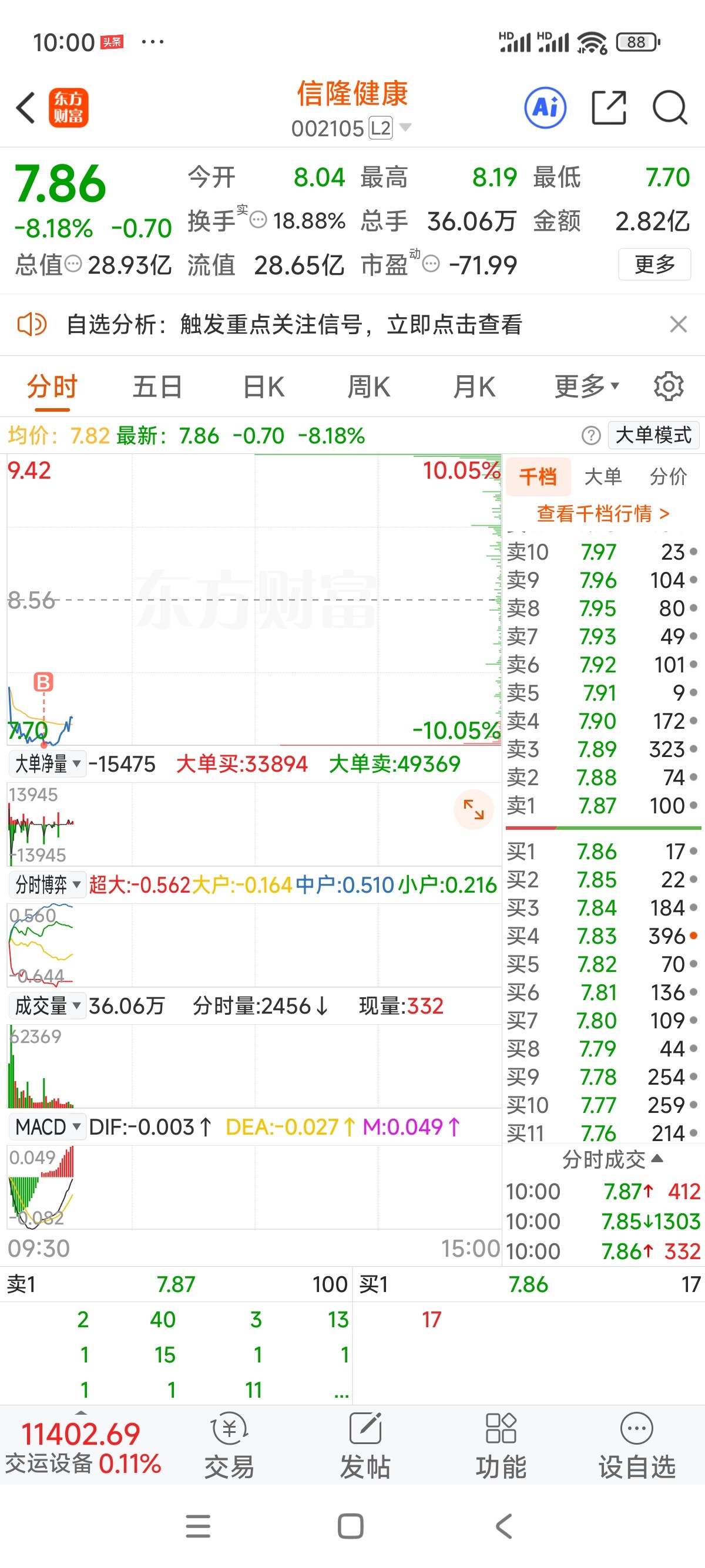
Task: Toggle 大单模式 button
Action: point(653,435)
